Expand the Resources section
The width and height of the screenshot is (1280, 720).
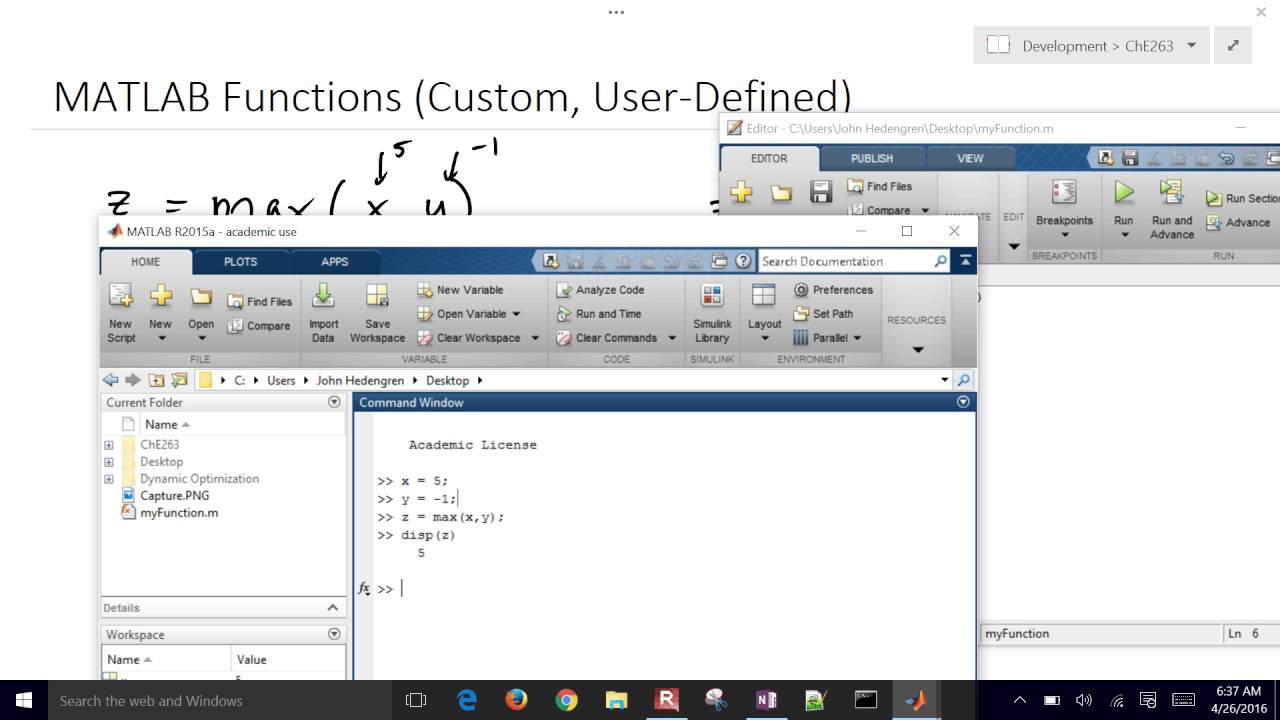point(917,349)
